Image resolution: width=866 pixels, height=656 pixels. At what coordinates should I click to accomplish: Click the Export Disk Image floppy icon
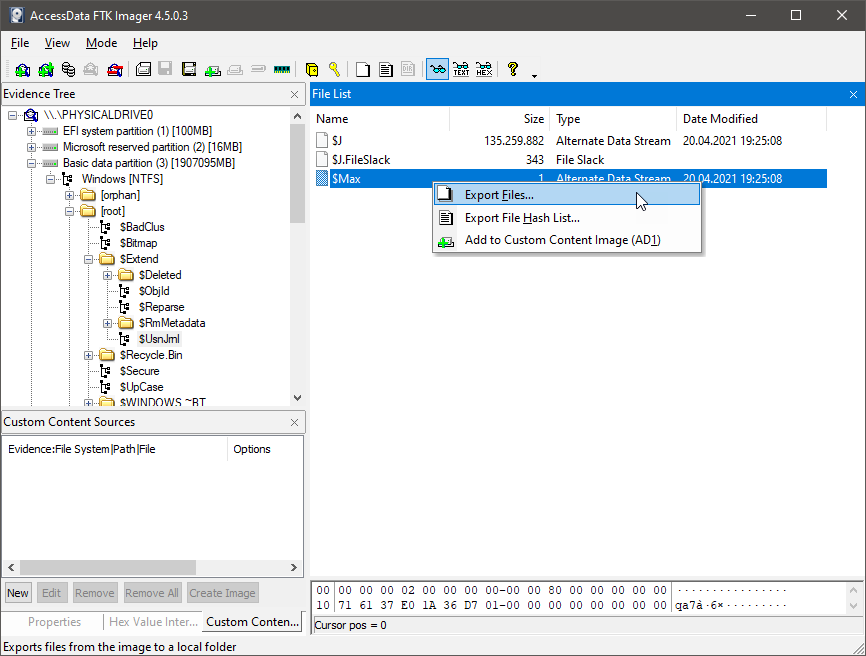(x=165, y=70)
